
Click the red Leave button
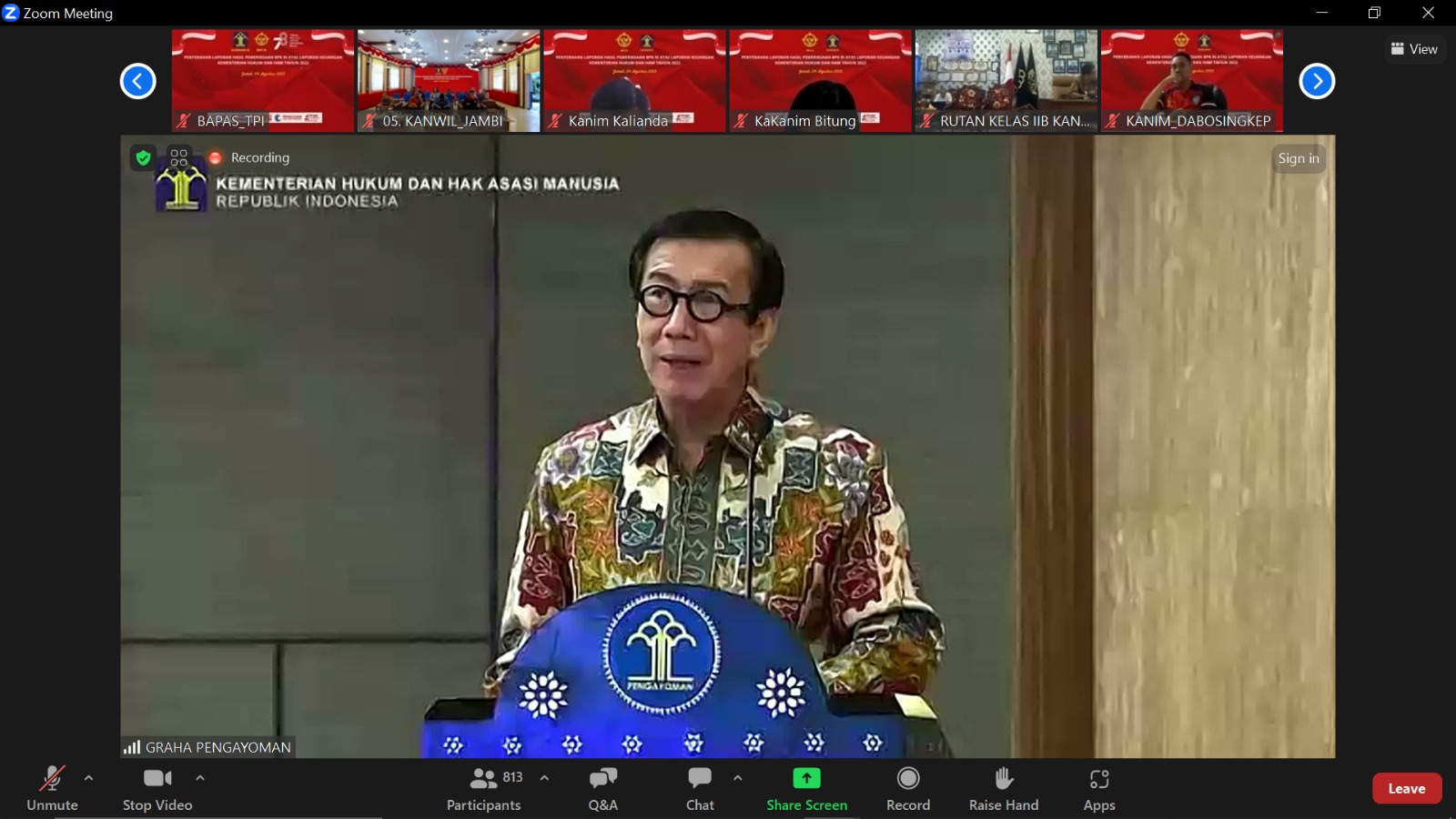1406,788
